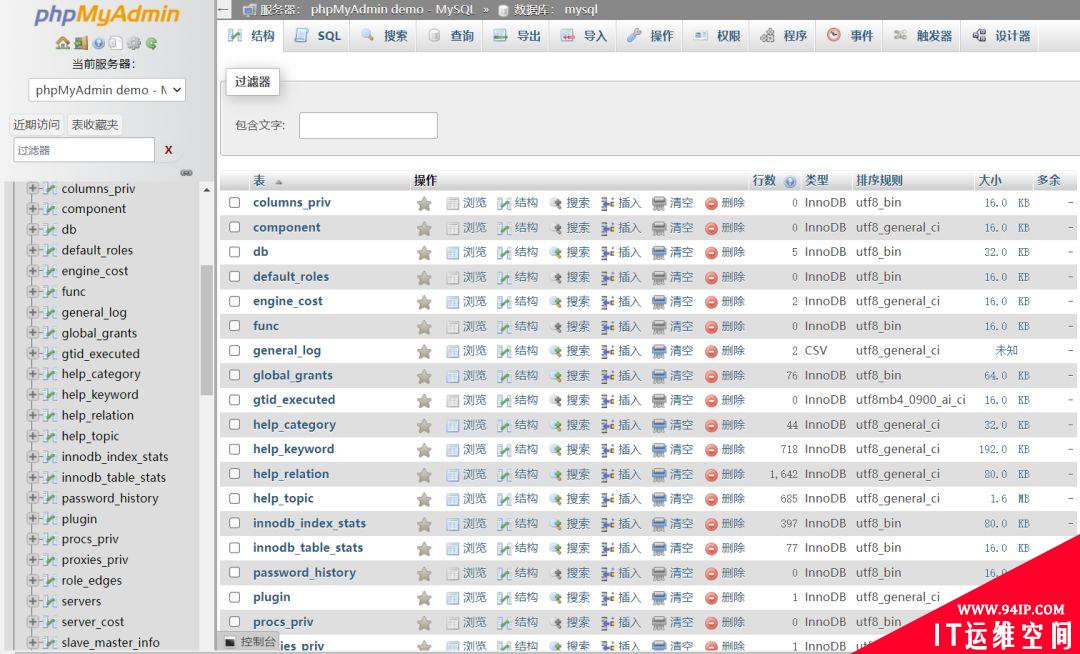The height and width of the screenshot is (654, 1080).
Task: Switch to the 搜索 tab
Action: point(384,36)
